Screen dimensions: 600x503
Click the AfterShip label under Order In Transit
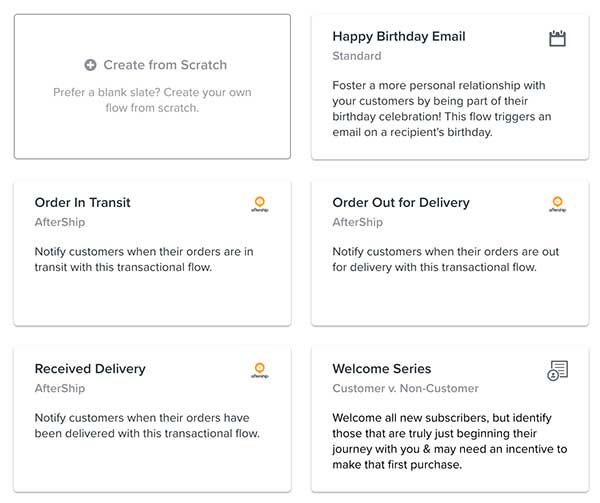coord(60,222)
